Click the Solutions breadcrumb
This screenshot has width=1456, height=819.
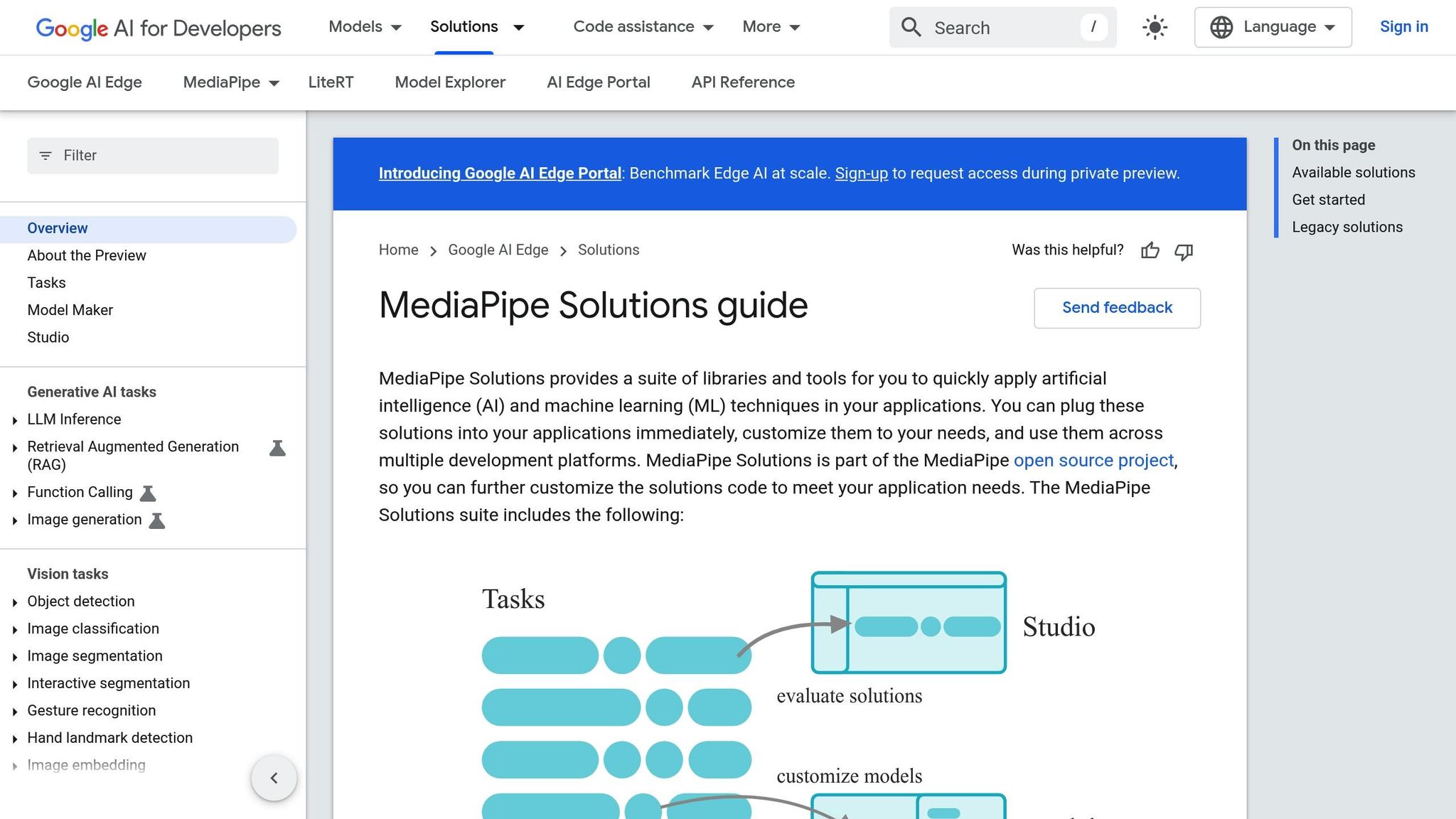[x=609, y=250]
